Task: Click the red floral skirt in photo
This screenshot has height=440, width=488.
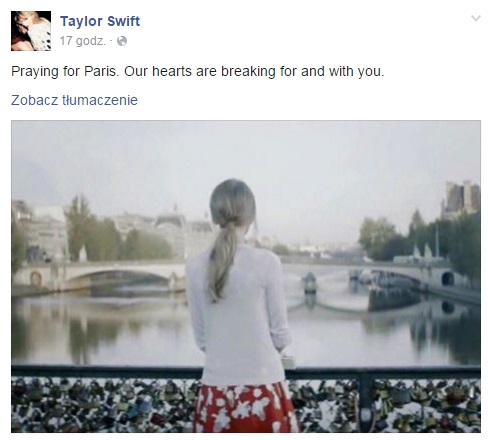Action: click(245, 408)
